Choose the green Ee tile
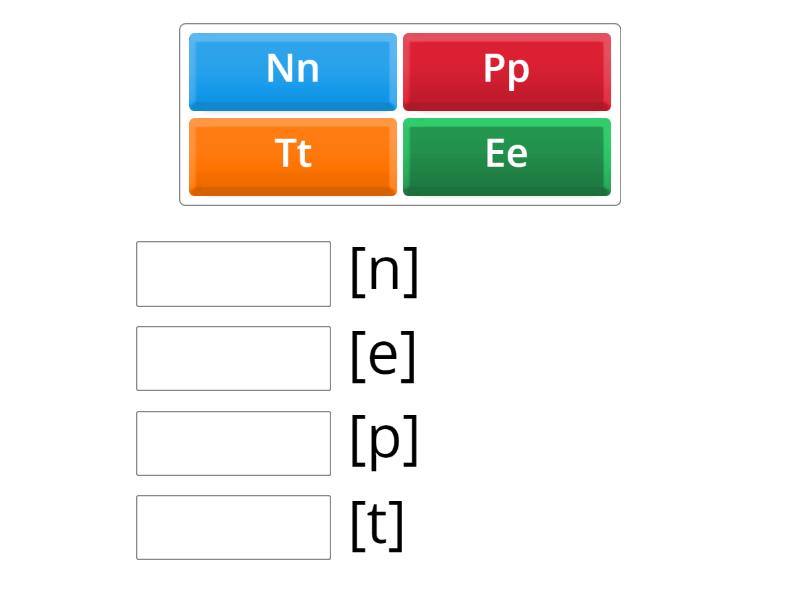The height and width of the screenshot is (600, 800). [x=506, y=156]
